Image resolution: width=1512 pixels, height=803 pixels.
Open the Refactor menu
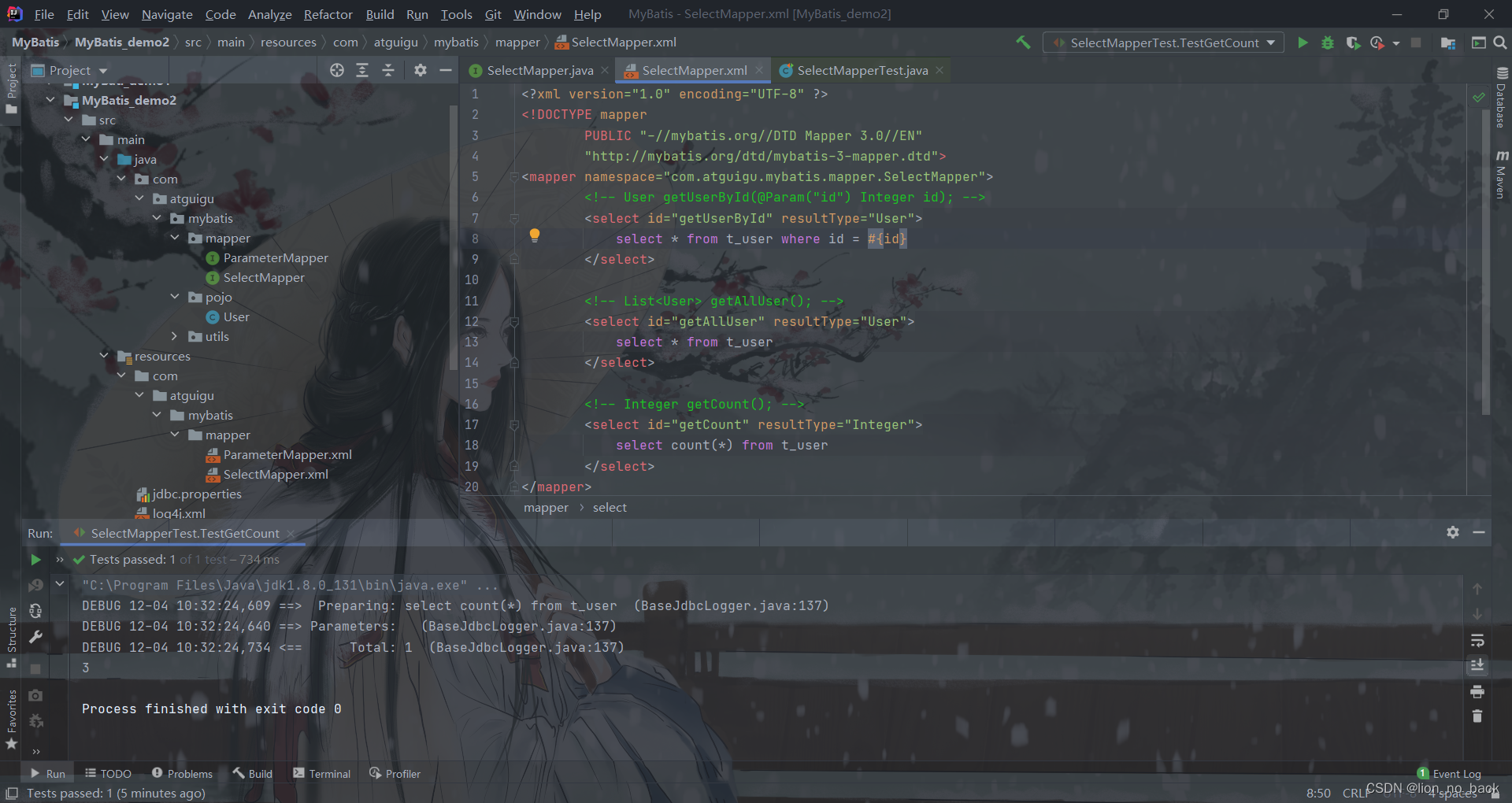click(x=328, y=14)
